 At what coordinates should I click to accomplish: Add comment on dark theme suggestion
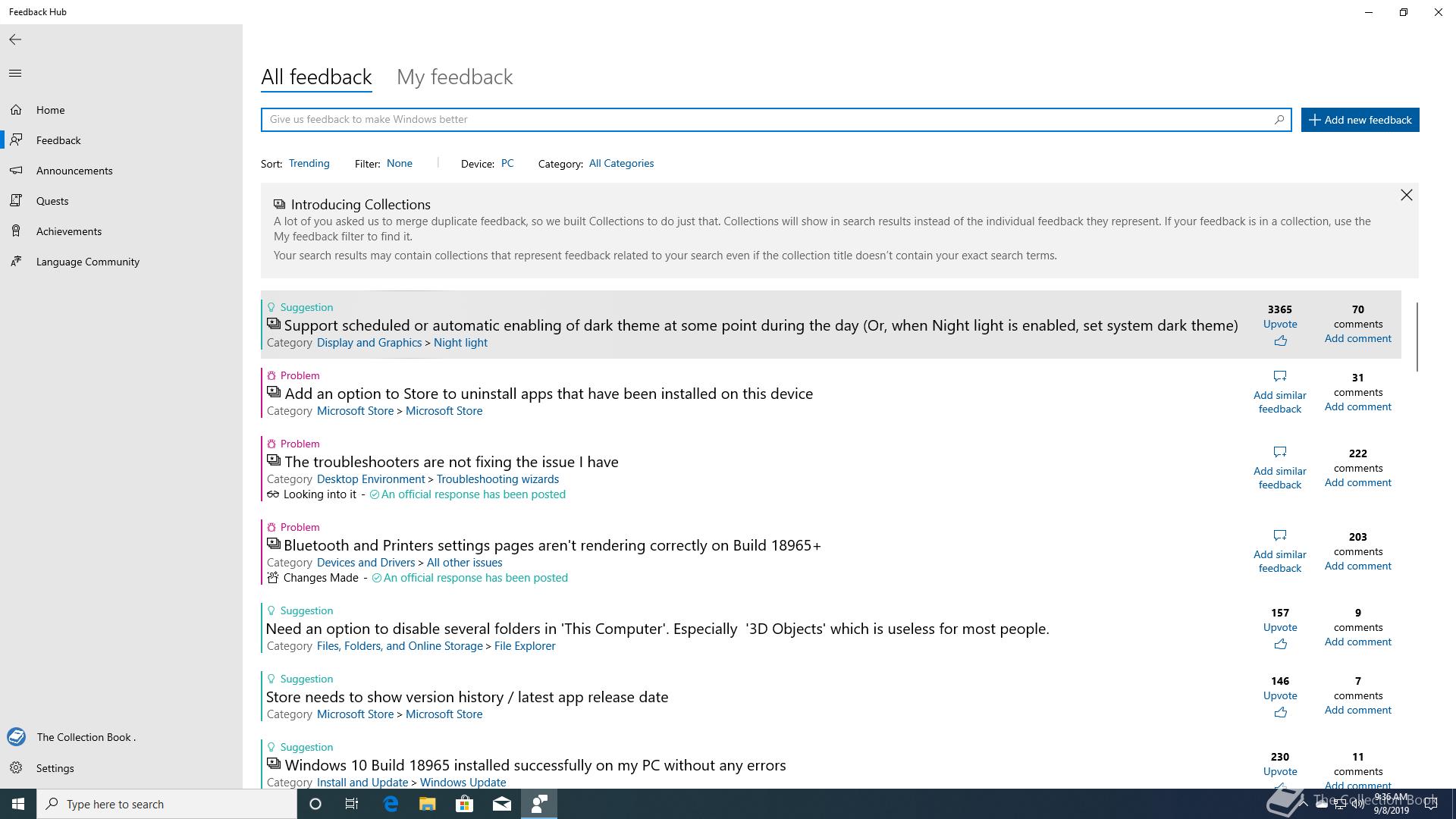click(1357, 338)
